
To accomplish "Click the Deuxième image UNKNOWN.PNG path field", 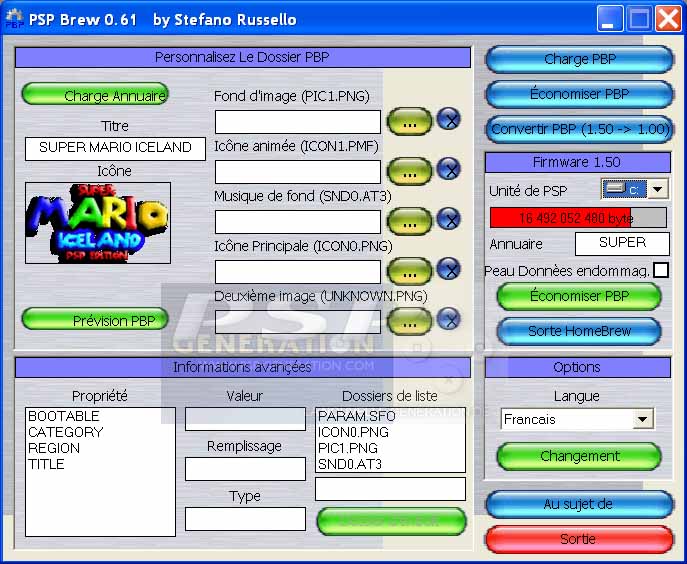I will (298, 322).
